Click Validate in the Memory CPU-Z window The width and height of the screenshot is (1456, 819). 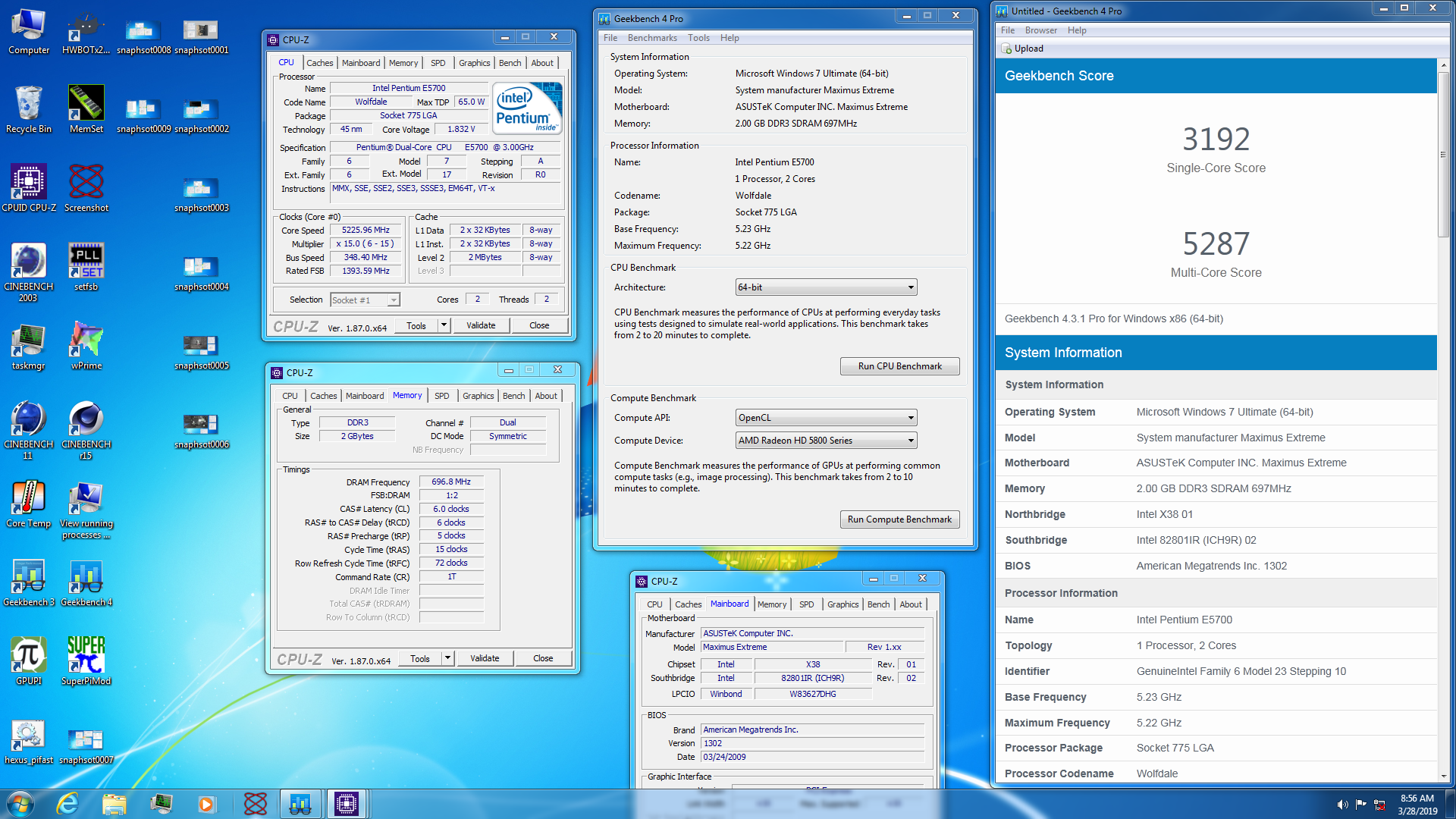coord(485,658)
